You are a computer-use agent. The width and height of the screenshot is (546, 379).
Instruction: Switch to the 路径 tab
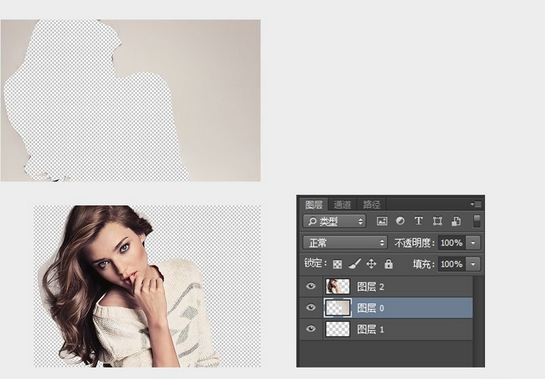coord(372,204)
